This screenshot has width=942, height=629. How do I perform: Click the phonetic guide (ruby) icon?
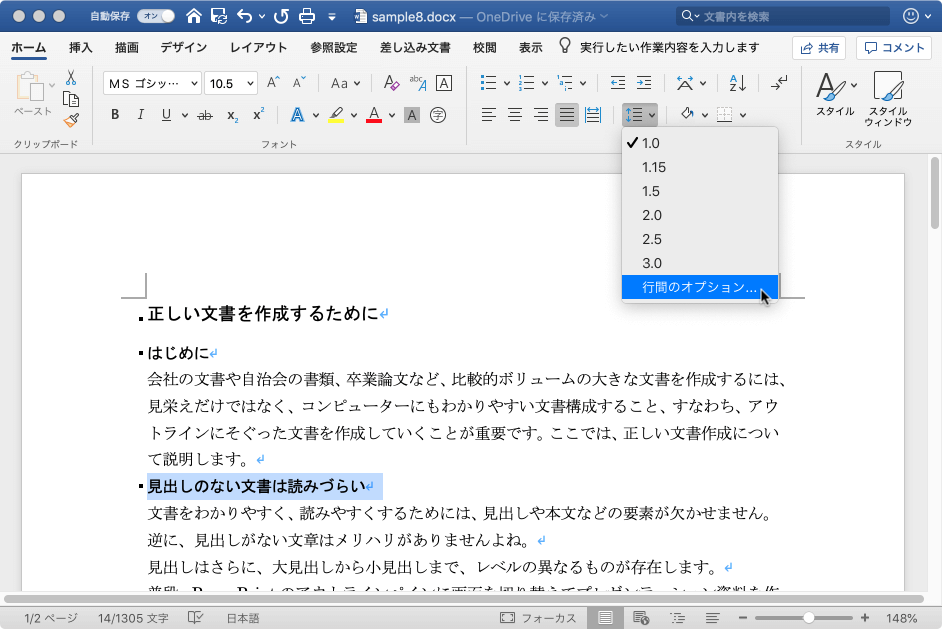418,83
